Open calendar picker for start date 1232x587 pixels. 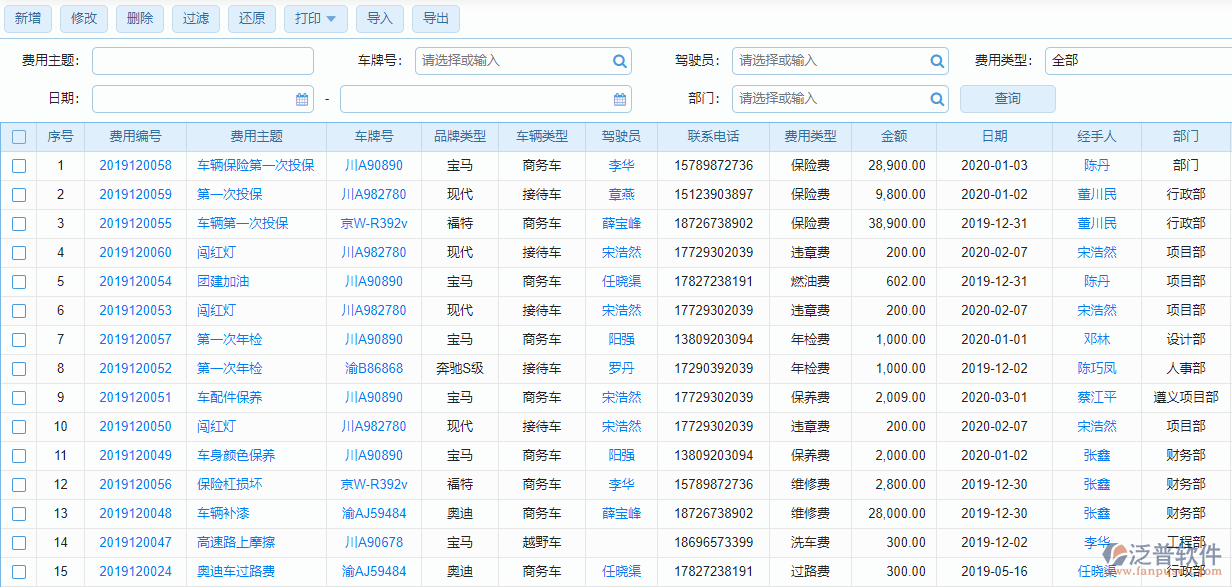[x=302, y=99]
